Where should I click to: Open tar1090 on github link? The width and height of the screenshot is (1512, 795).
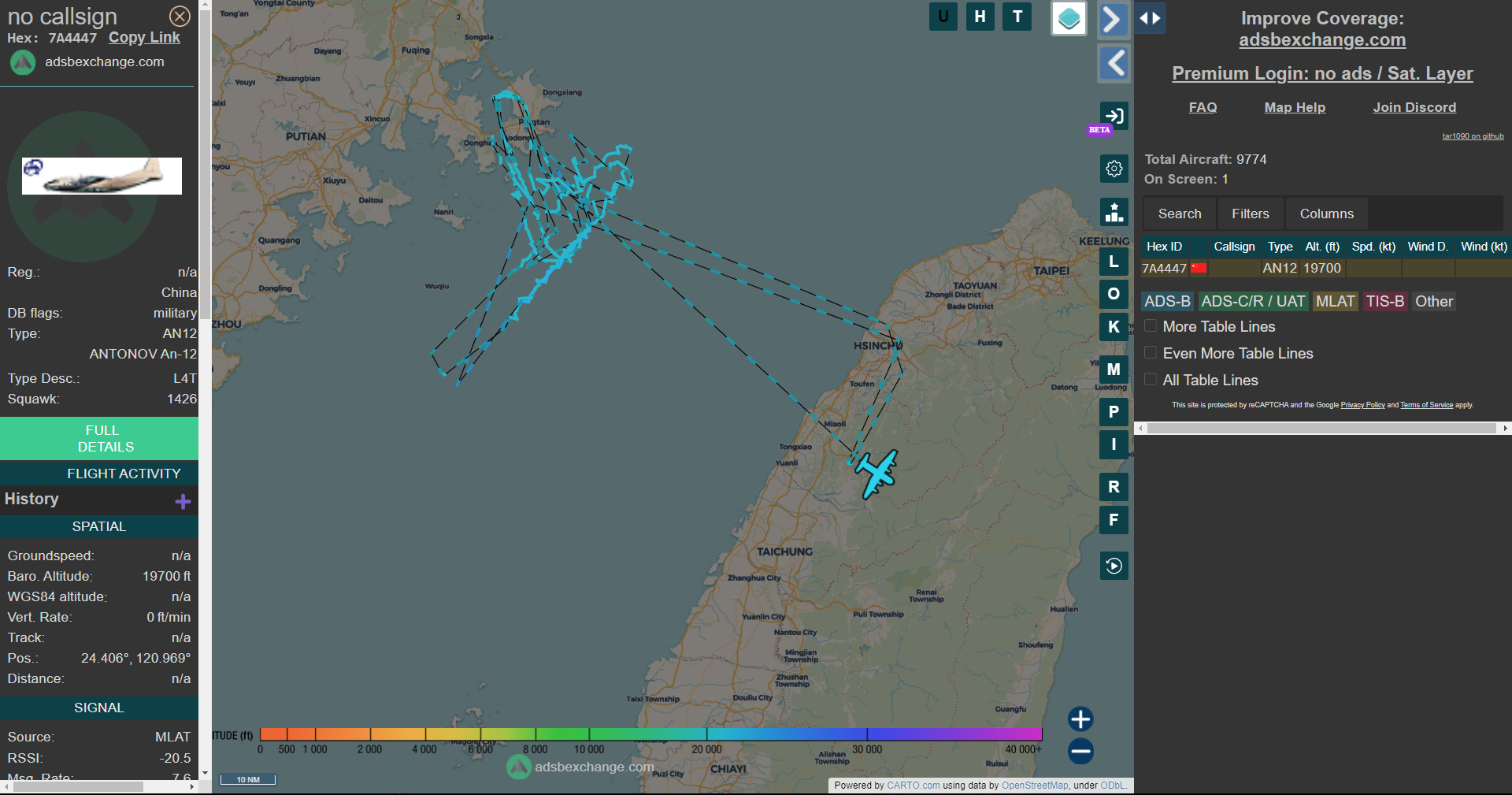[1473, 136]
